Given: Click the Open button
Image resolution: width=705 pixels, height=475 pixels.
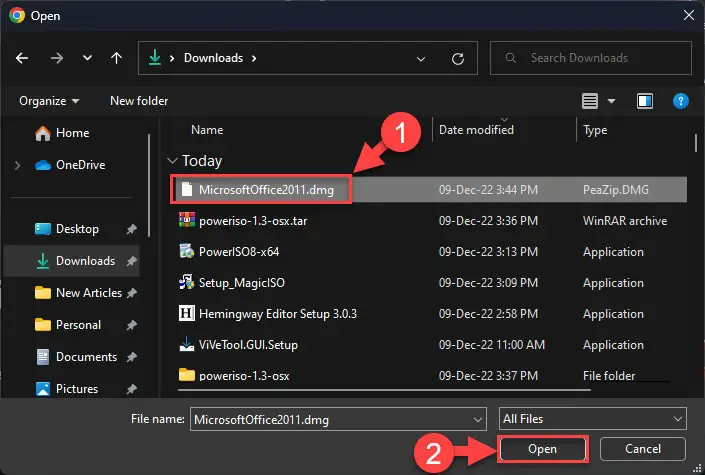Looking at the screenshot, I should [543, 449].
